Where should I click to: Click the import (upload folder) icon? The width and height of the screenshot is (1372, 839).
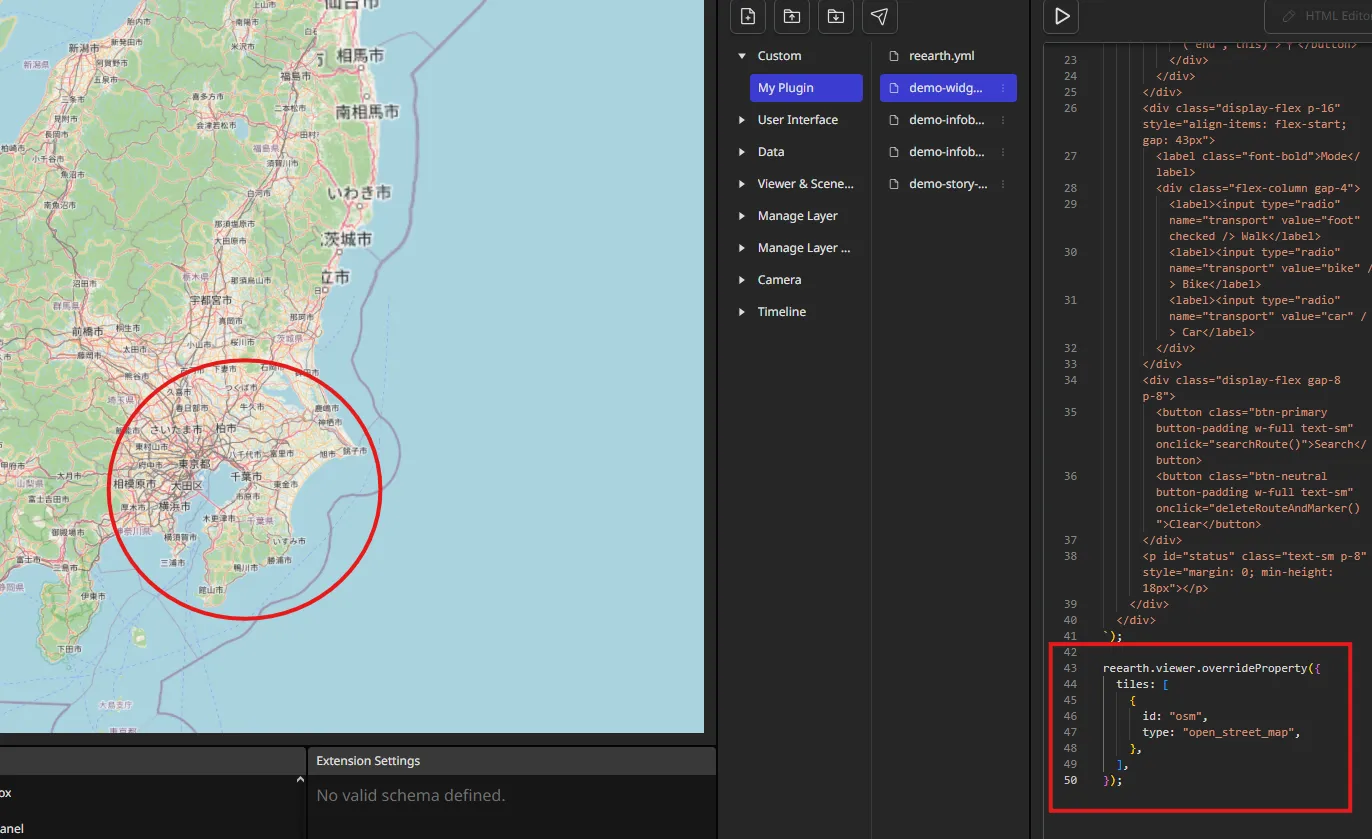tap(791, 16)
